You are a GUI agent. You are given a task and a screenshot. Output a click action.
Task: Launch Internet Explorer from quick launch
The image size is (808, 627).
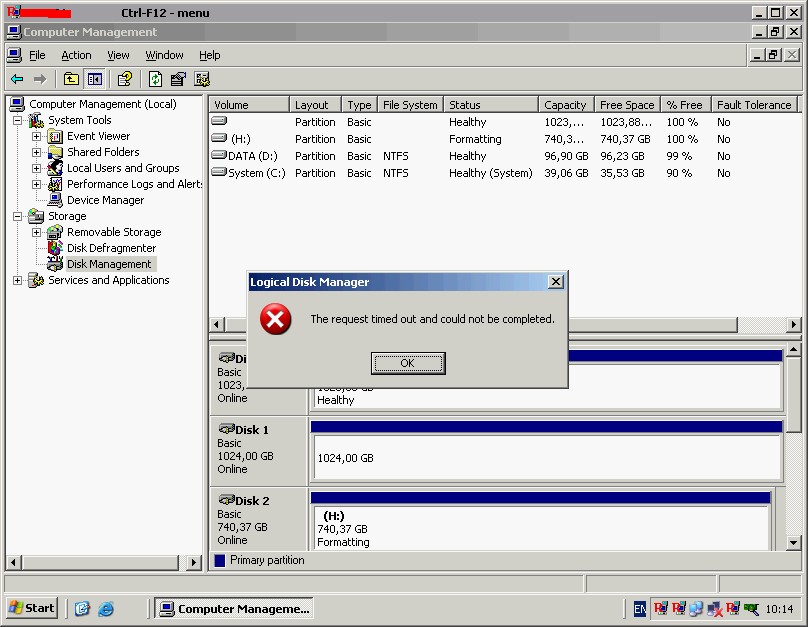pos(105,608)
